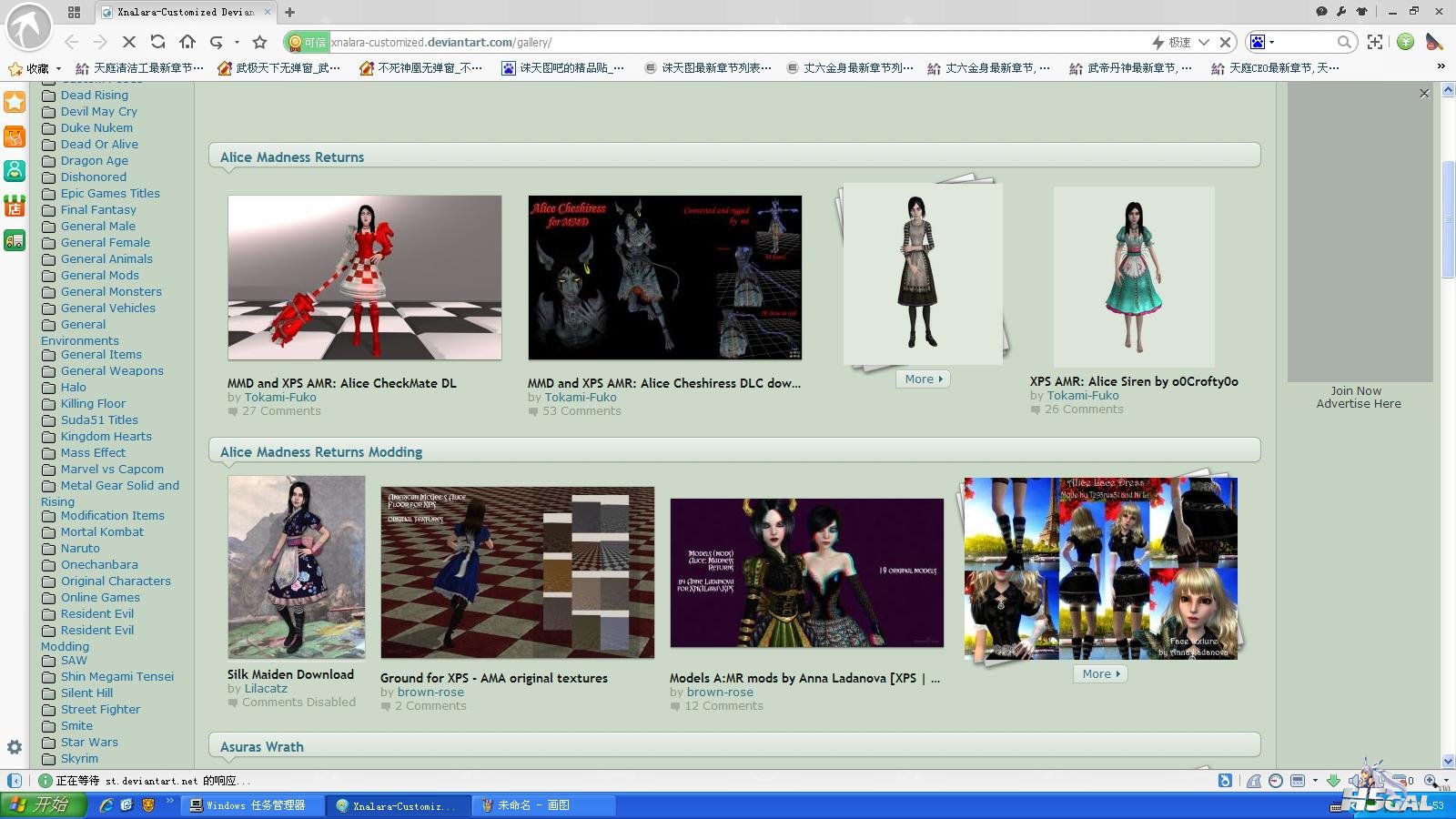The width and height of the screenshot is (1456, 819).
Task: Expand the sidebar toggle in status bar
Action: coord(15,781)
